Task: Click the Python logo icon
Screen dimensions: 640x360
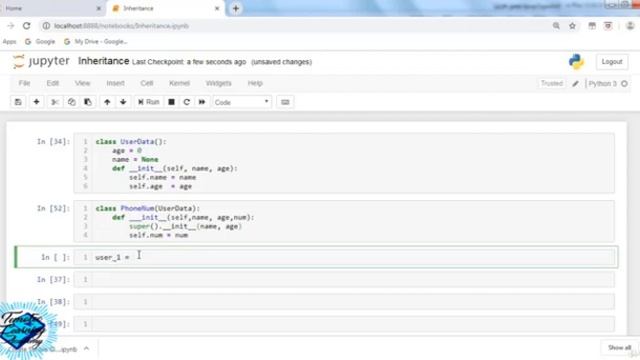Action: (x=576, y=62)
